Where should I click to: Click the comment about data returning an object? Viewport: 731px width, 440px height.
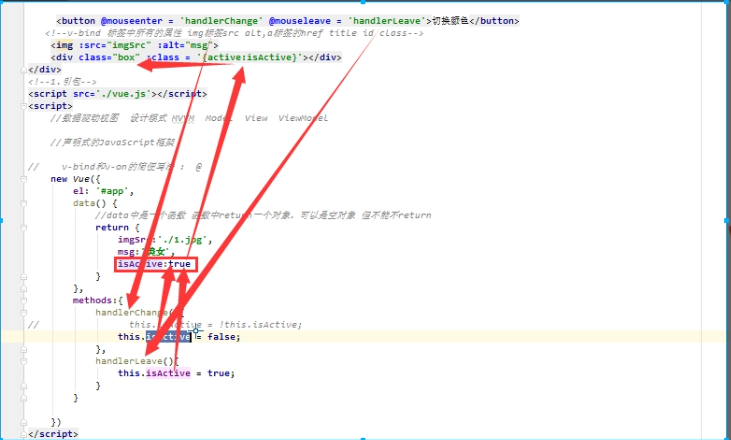coord(263,215)
